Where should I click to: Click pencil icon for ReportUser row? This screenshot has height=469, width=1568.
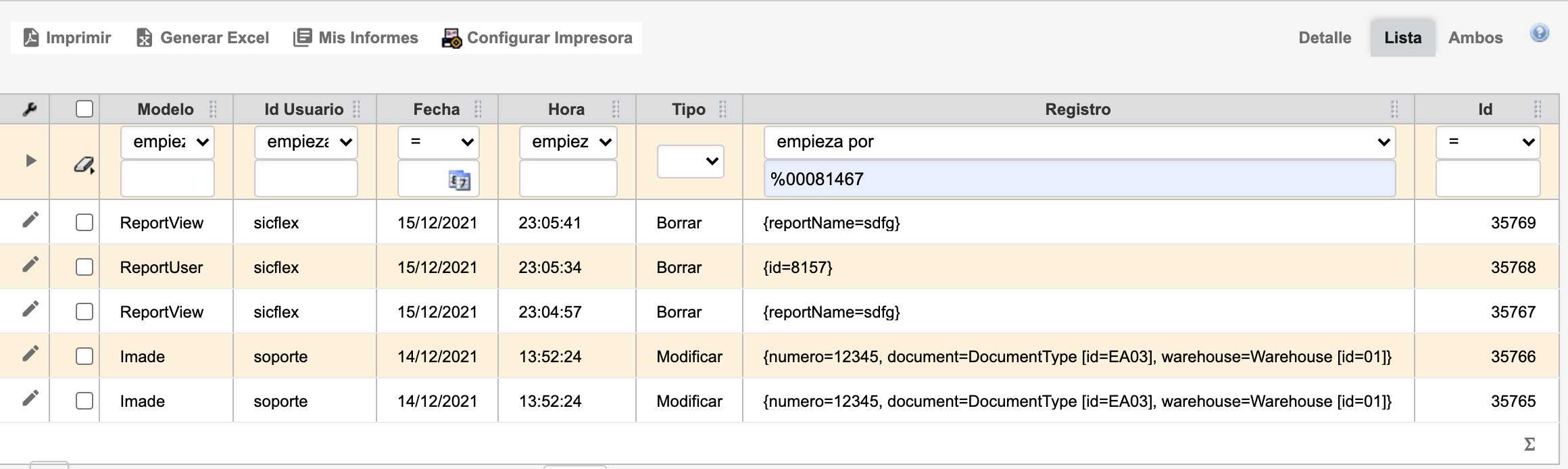pos(30,265)
